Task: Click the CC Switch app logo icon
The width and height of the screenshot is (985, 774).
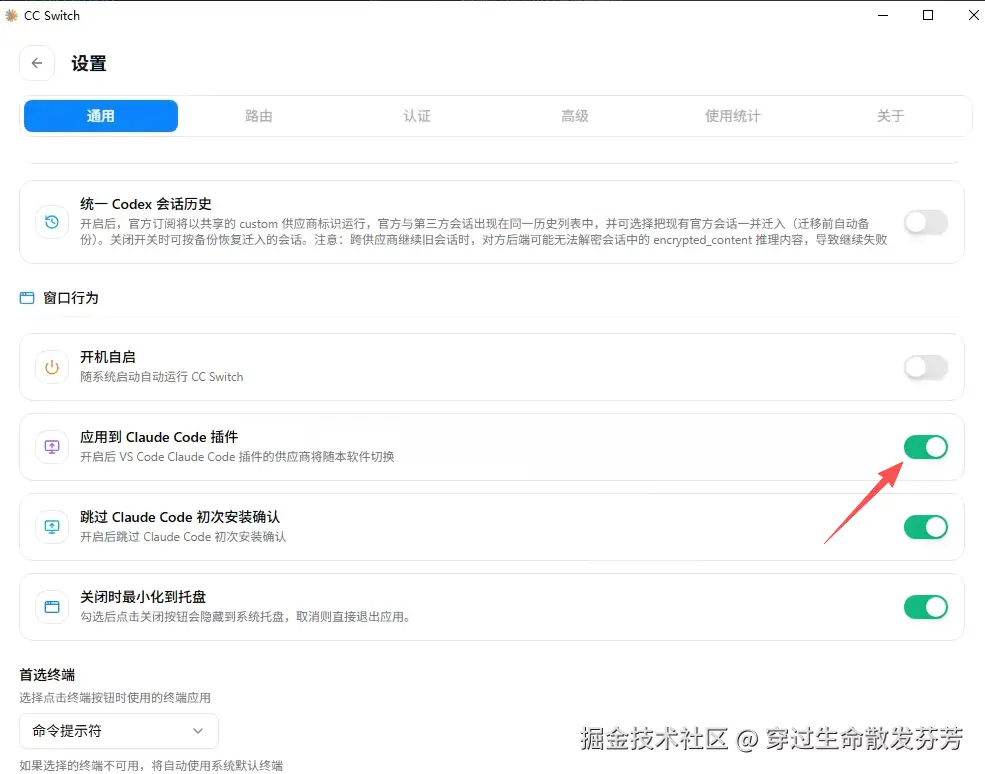Action: 11,15
